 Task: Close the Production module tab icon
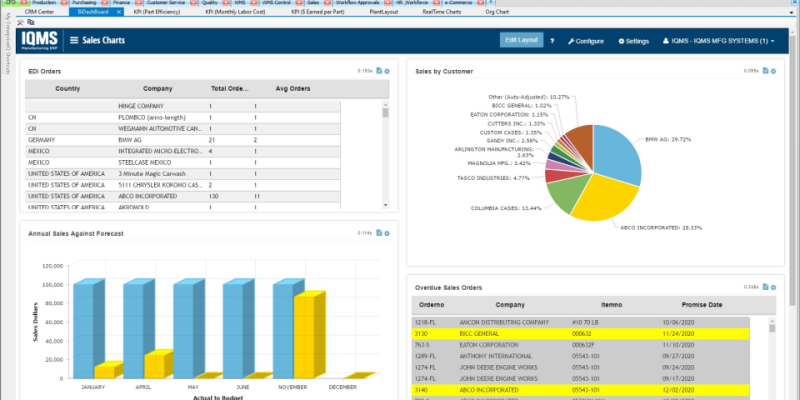[63, 3]
